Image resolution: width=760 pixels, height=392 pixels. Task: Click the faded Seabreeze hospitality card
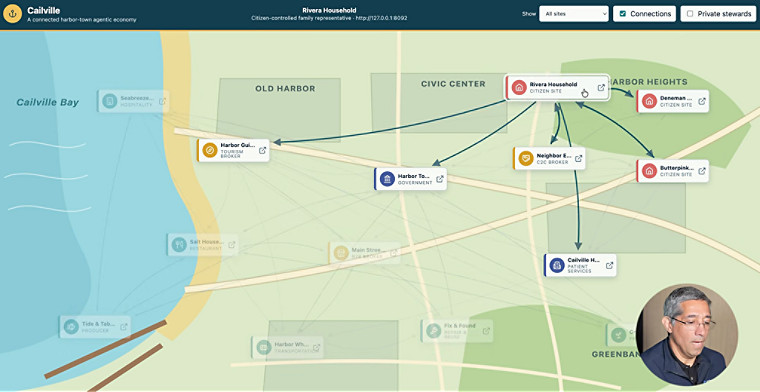tap(133, 101)
